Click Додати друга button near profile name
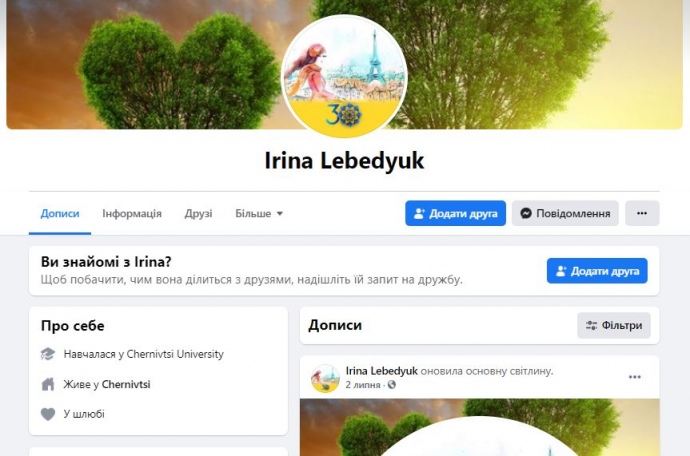The image size is (690, 456). [455, 213]
